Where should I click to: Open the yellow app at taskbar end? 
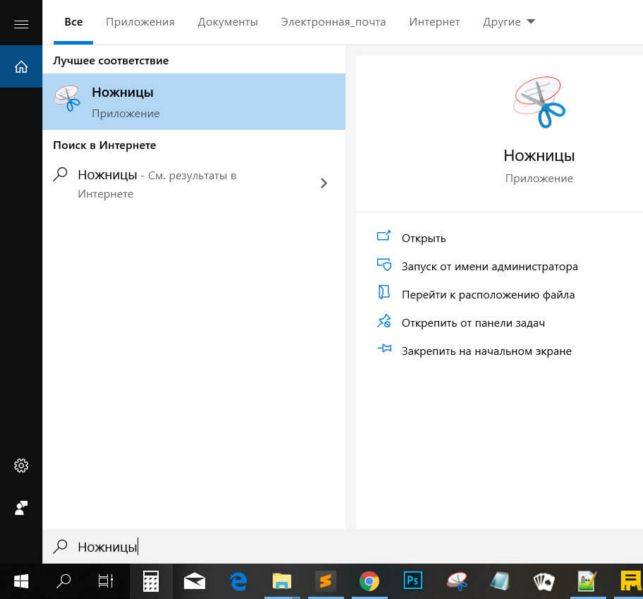tap(630, 581)
